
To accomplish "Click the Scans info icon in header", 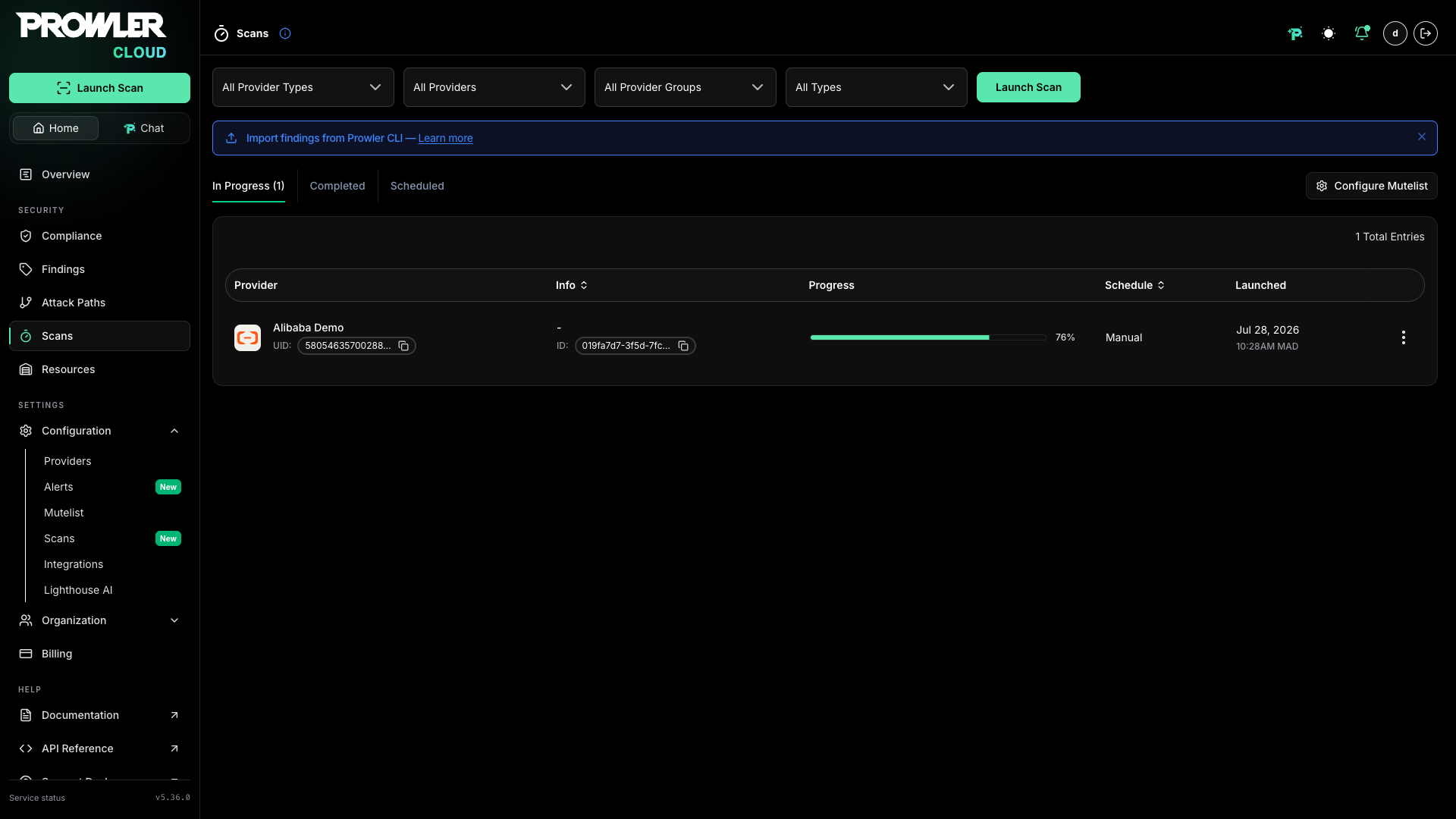I will [285, 33].
